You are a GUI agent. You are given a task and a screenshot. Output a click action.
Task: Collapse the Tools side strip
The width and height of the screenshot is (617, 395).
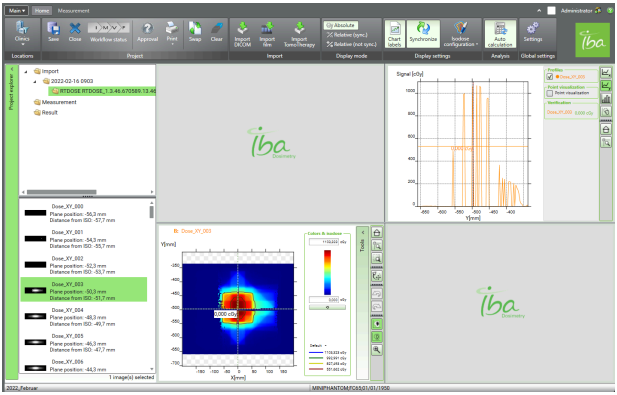(363, 232)
